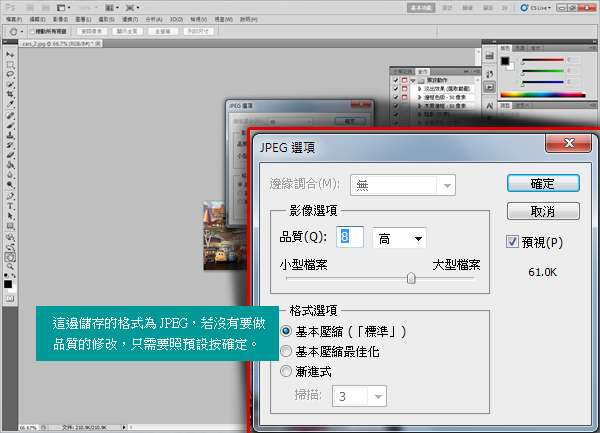Viewport: 600px width, 433px height.
Task: Collapse the 預設動作 action set triangle
Action: [x=413, y=80]
